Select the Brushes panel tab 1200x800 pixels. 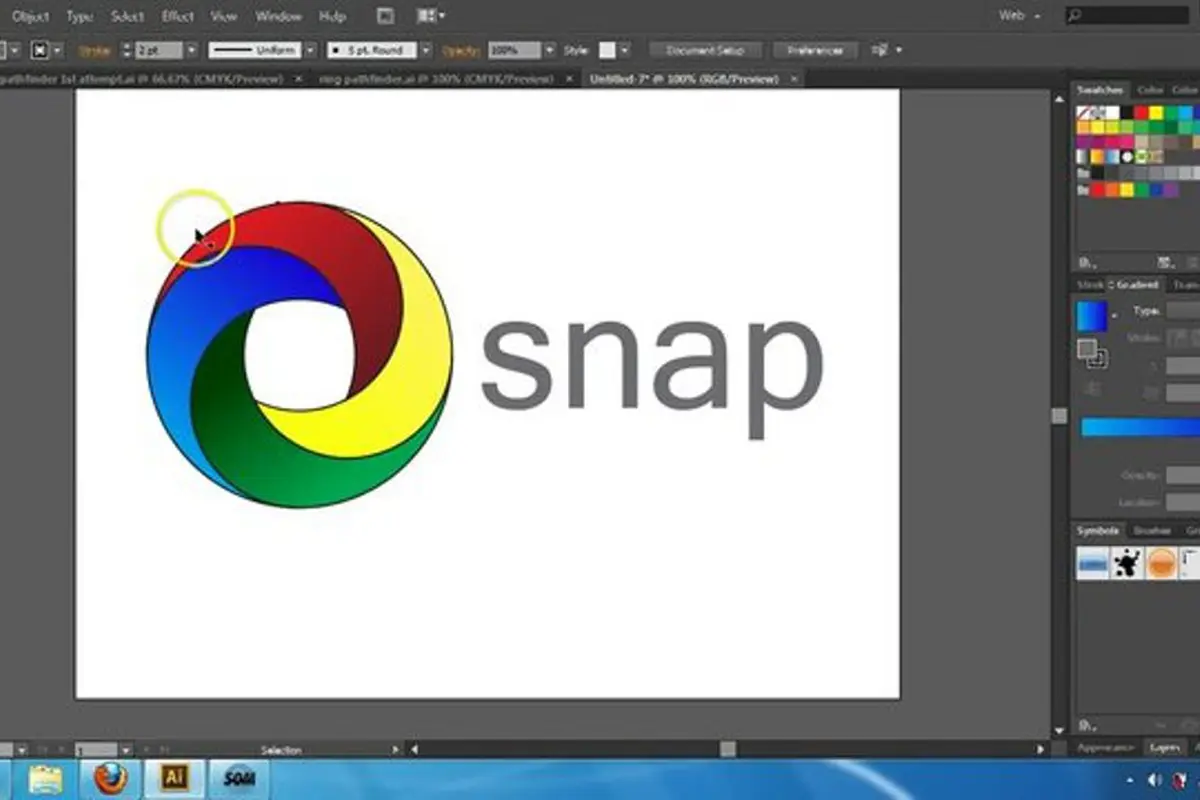click(1152, 530)
